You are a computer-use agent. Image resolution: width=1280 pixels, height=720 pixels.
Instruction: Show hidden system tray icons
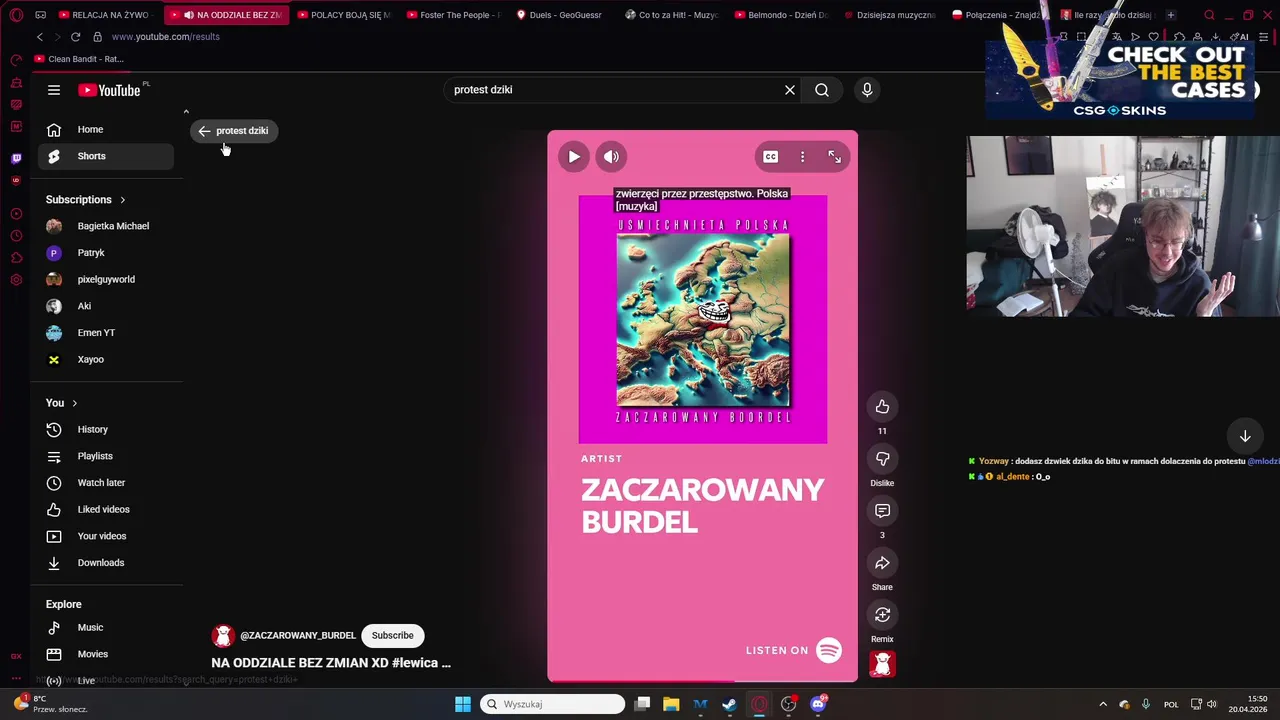[x=1103, y=704]
